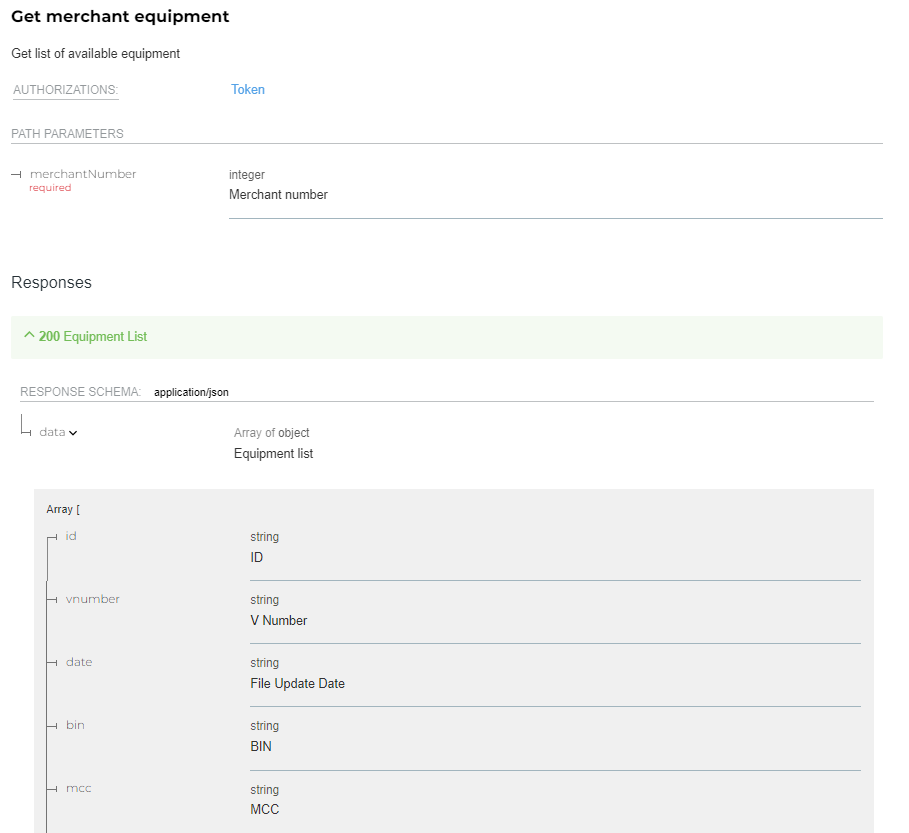Click the 'MCC' description text
Viewport: 909px width, 833px height.
pyautogui.click(x=264, y=809)
